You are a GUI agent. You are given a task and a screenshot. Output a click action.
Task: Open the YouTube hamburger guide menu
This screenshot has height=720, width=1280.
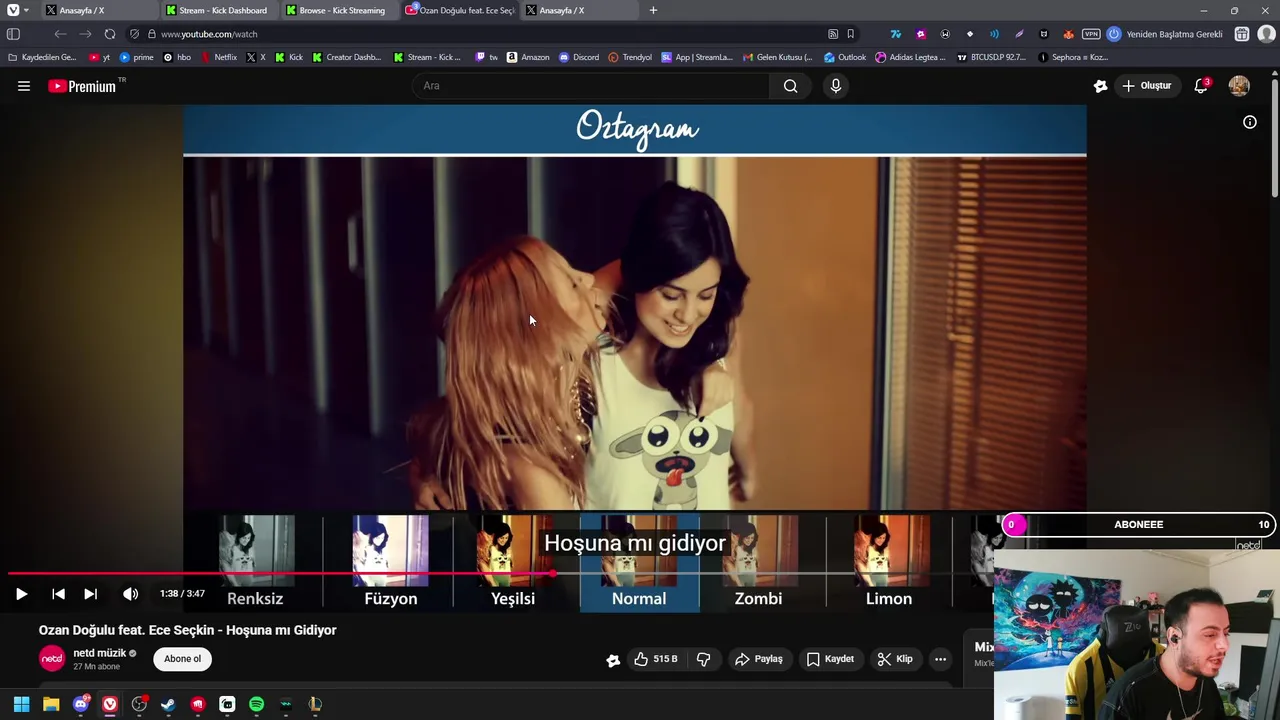24,86
